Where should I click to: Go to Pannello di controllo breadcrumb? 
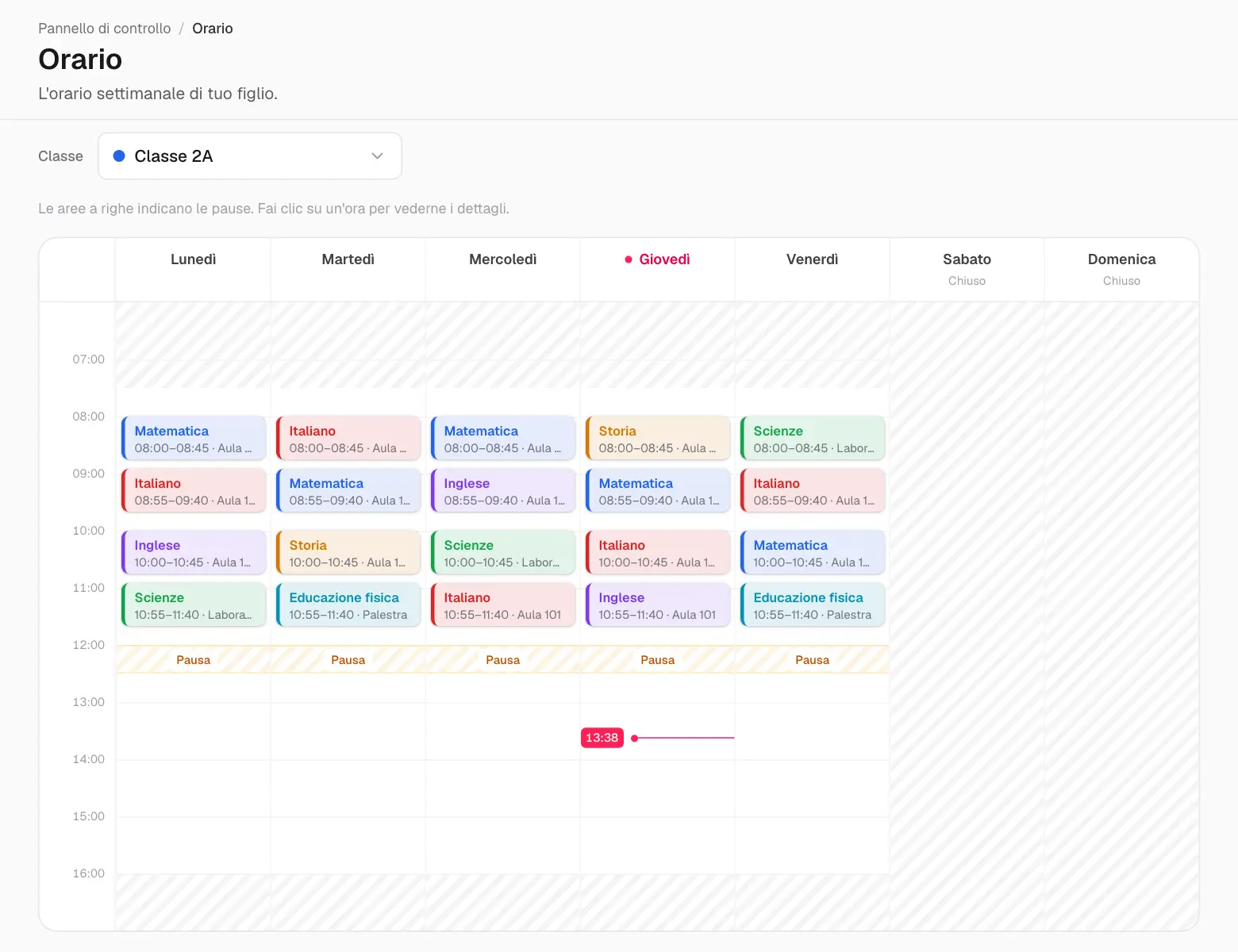coord(105,29)
